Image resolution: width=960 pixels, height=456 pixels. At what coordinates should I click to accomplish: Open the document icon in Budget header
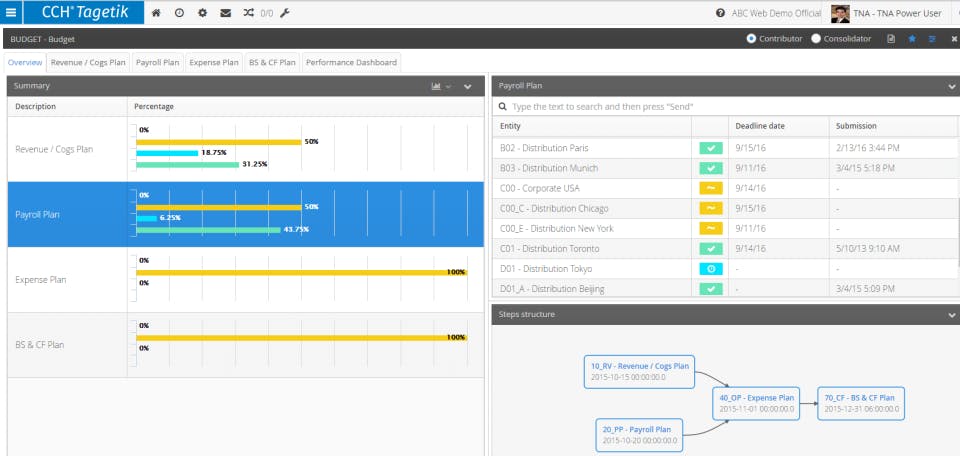[891, 39]
